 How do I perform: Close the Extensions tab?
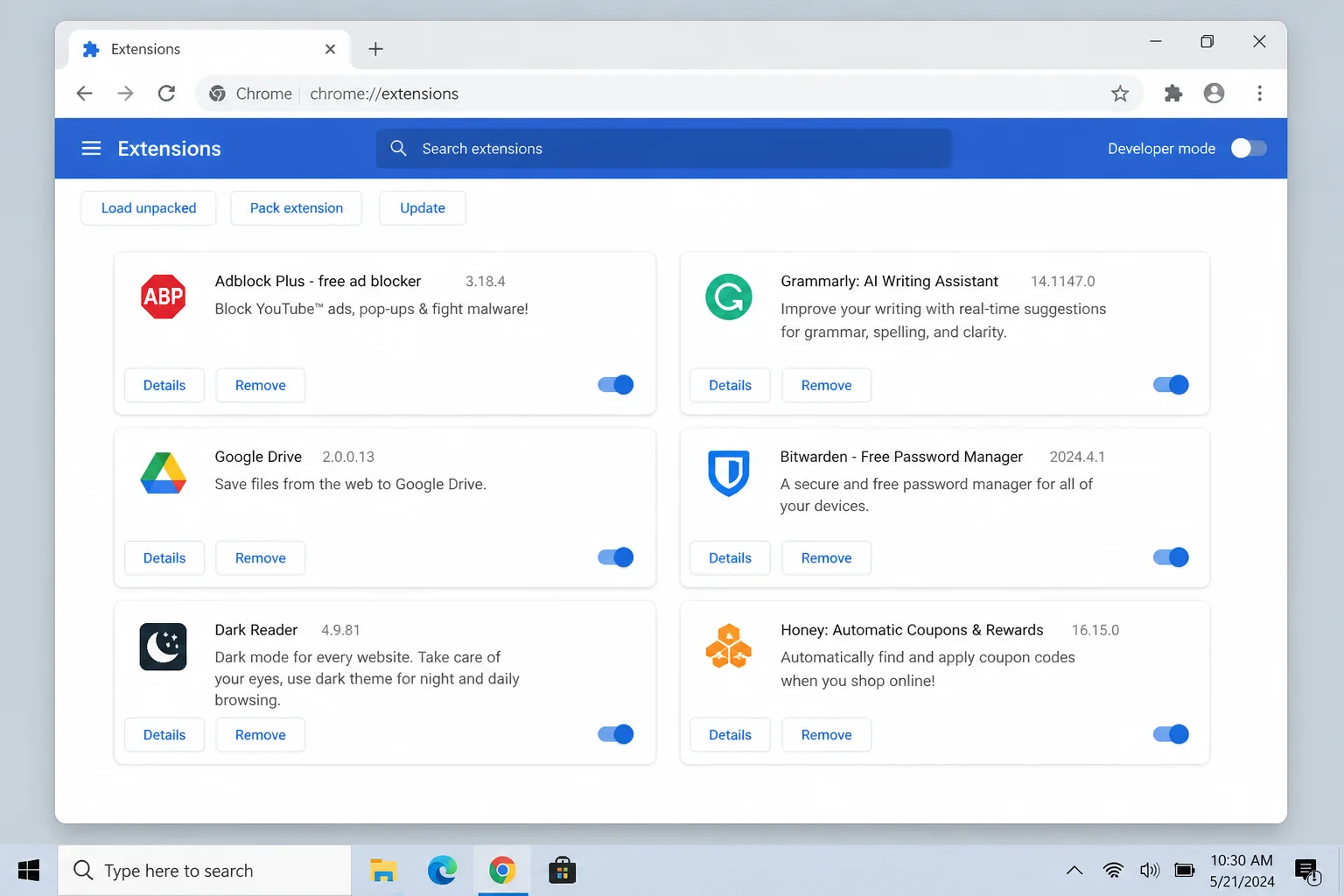(x=330, y=49)
